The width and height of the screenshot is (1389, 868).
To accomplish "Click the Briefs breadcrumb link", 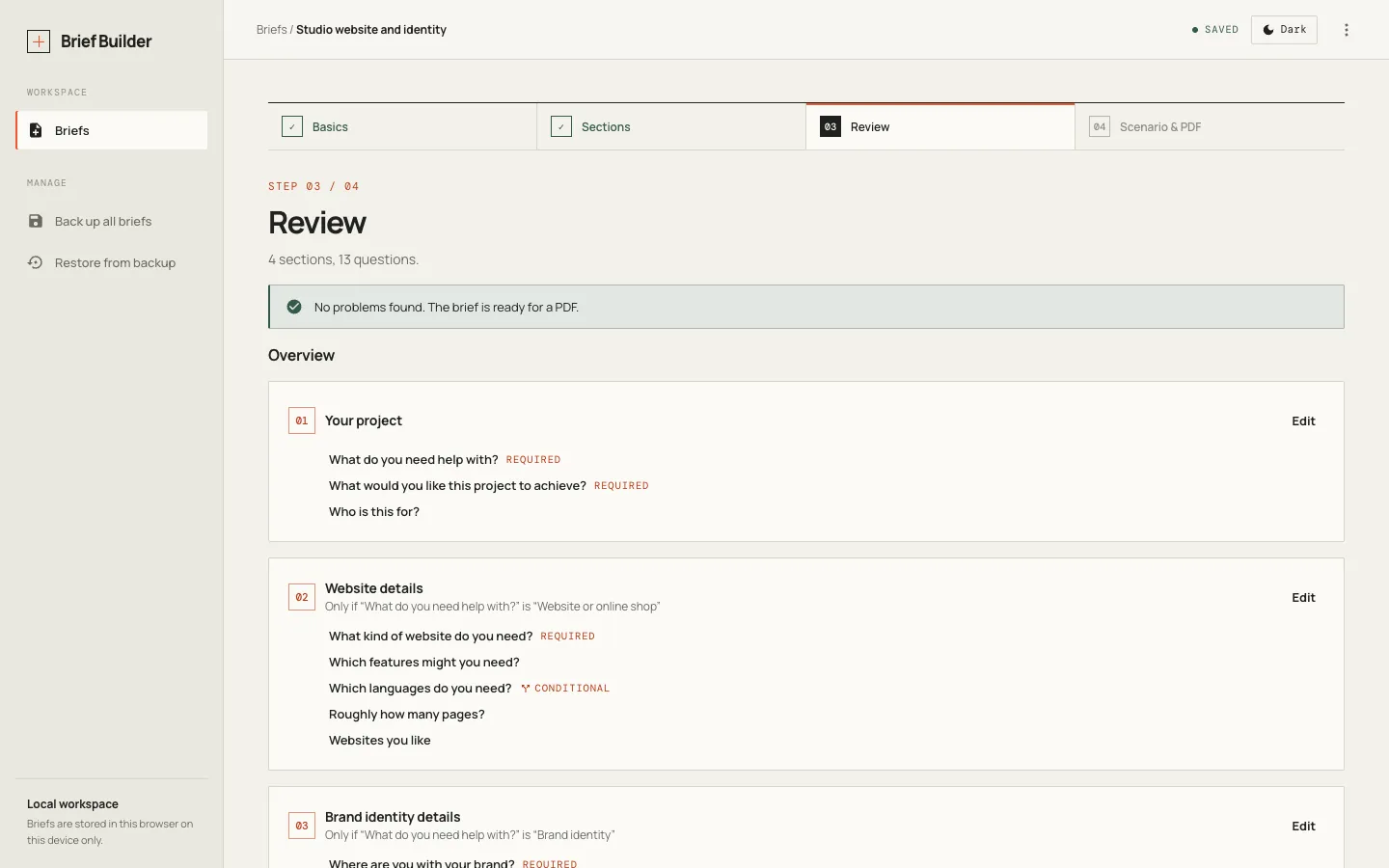I will (x=271, y=30).
